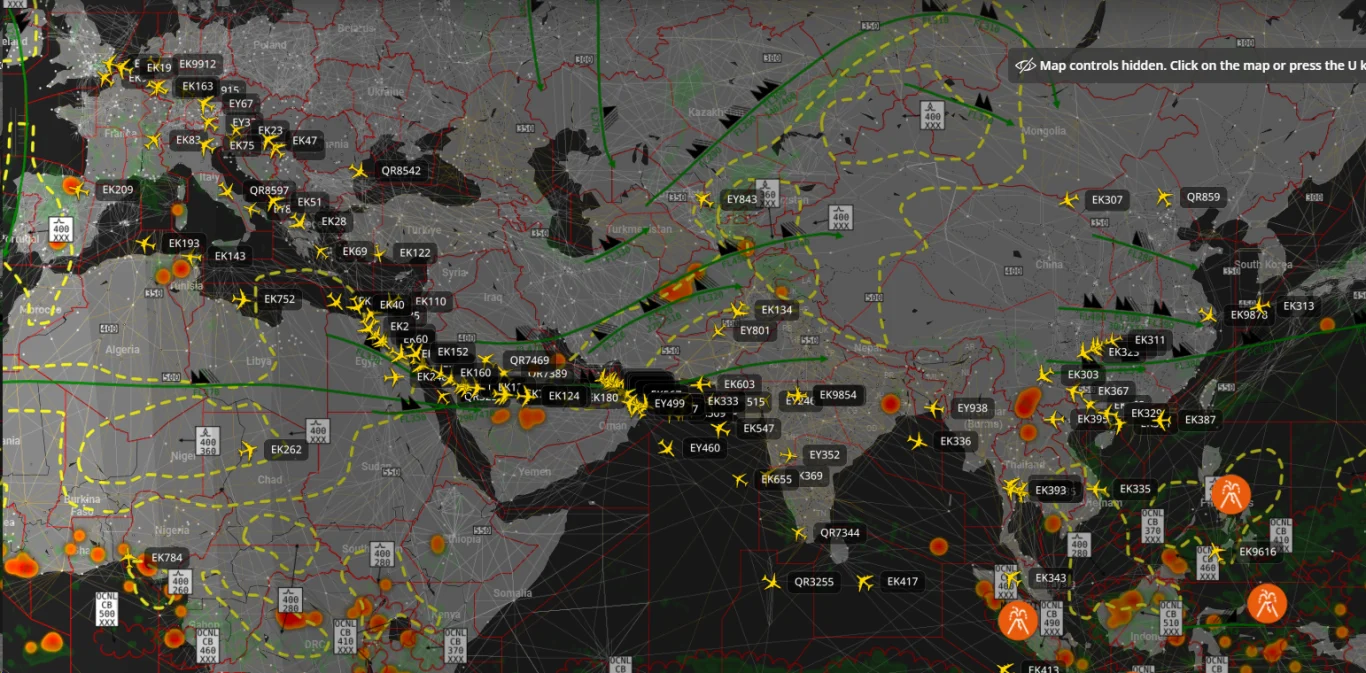Open flight label EK393
Screen dimensions: 1366x673
(1051, 490)
